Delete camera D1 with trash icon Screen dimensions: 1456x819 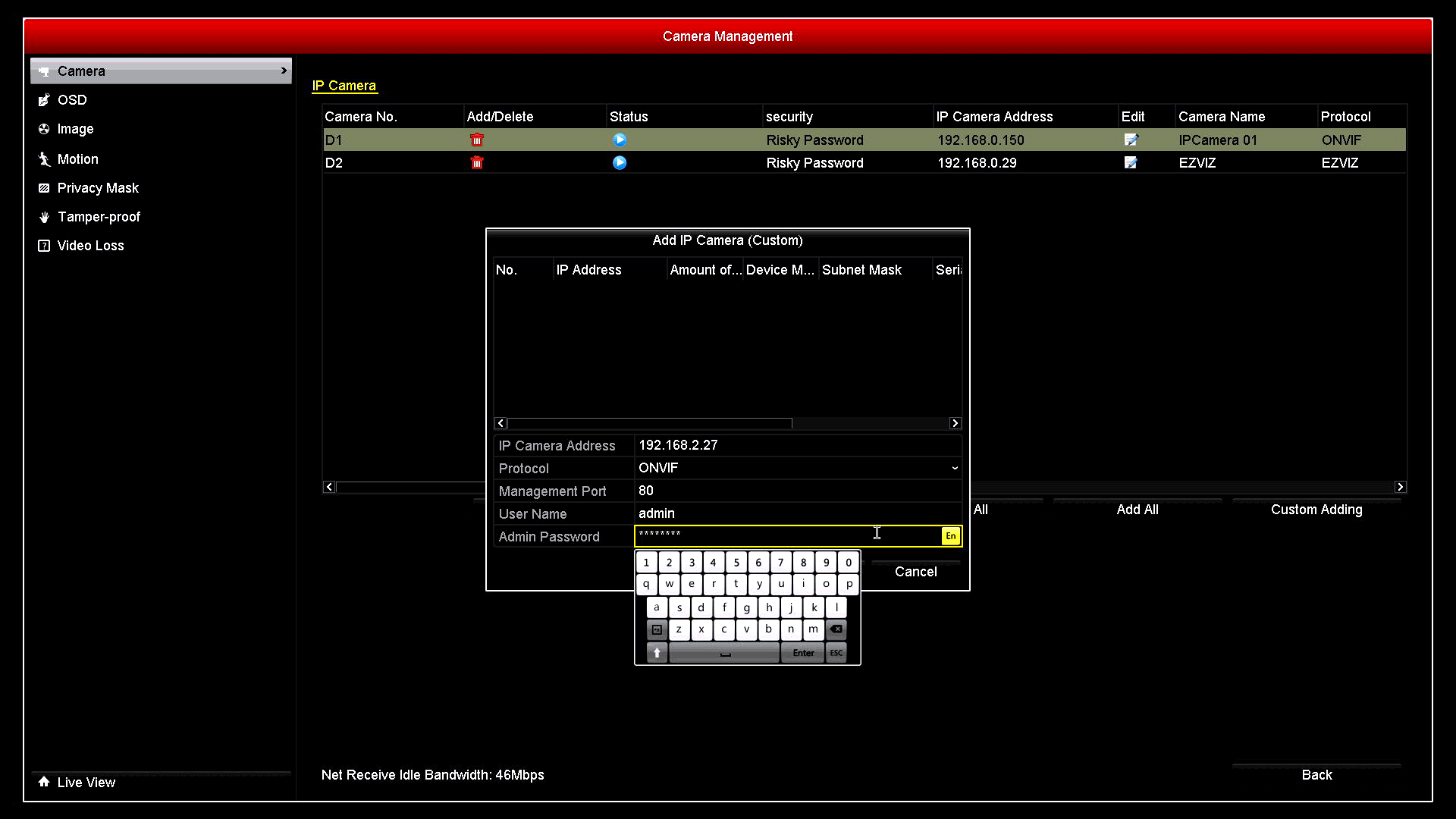click(477, 140)
